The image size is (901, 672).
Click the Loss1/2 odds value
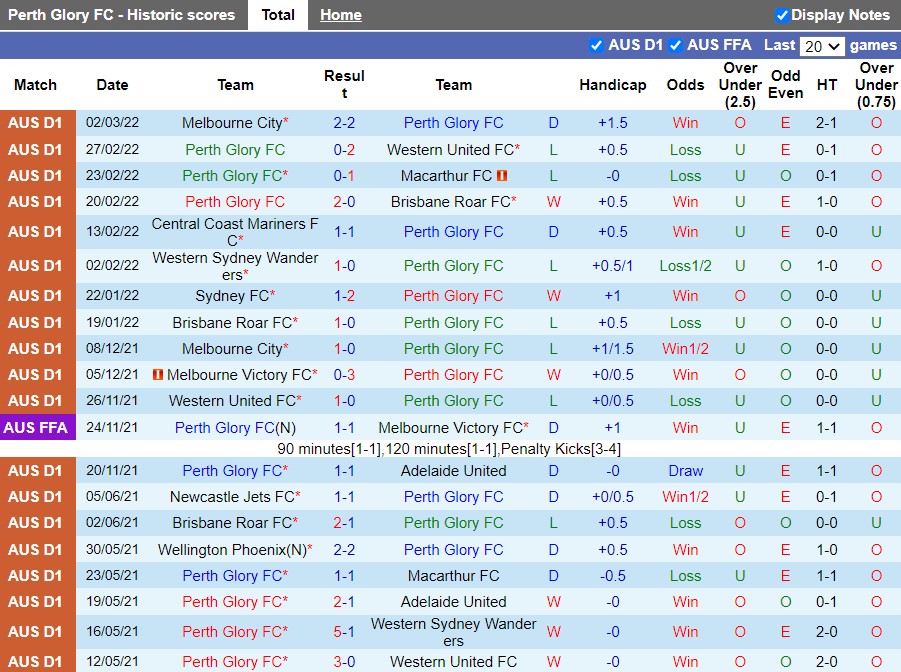pyautogui.click(x=686, y=266)
